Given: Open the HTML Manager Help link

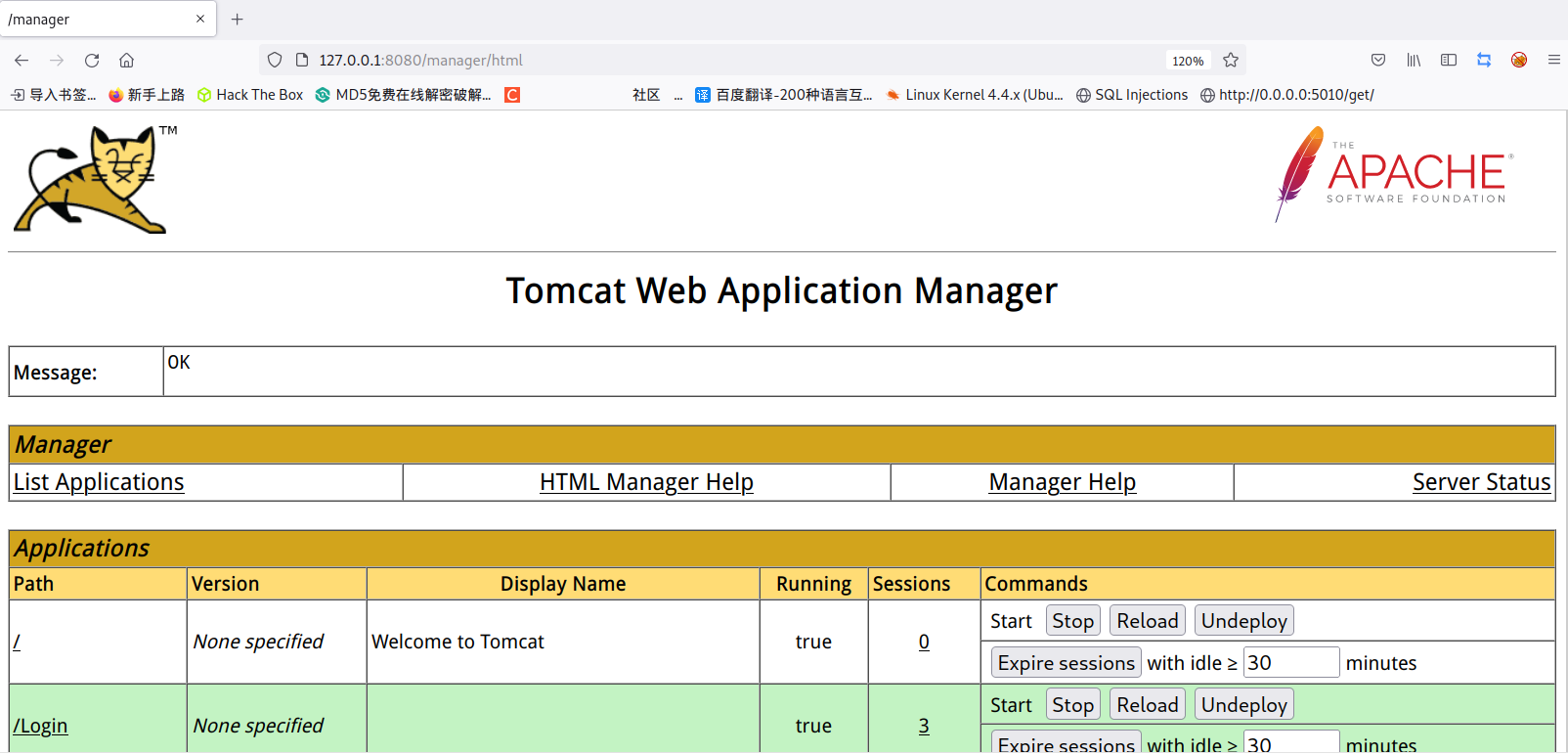Looking at the screenshot, I should tap(646, 482).
